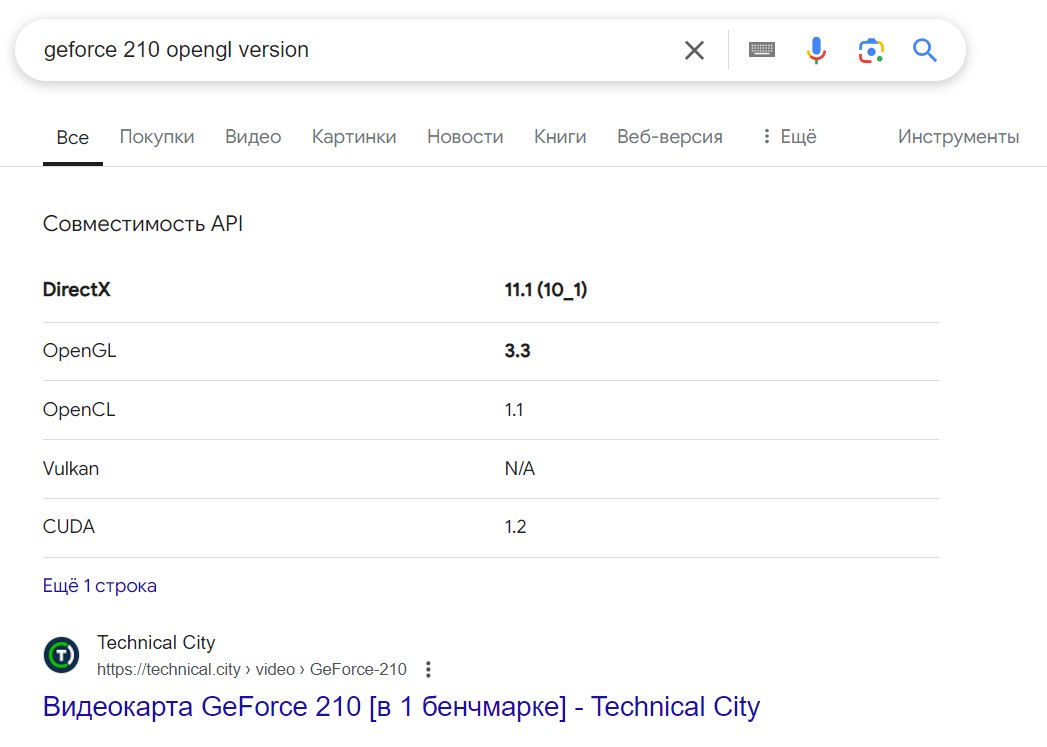Open Видеокарта GeForce 210 Technical City result
Image resolution: width=1047 pixels, height=747 pixels.
(401, 706)
